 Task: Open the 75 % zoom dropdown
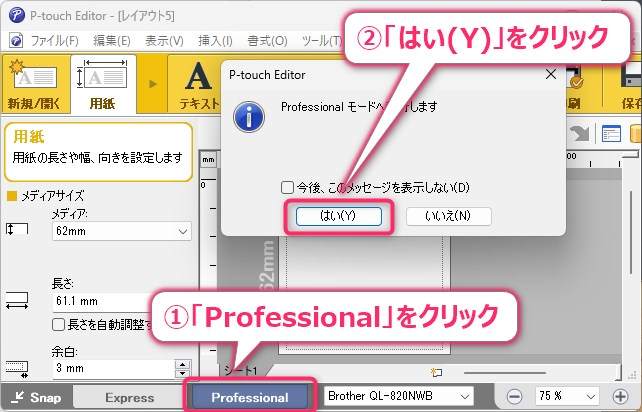point(566,396)
